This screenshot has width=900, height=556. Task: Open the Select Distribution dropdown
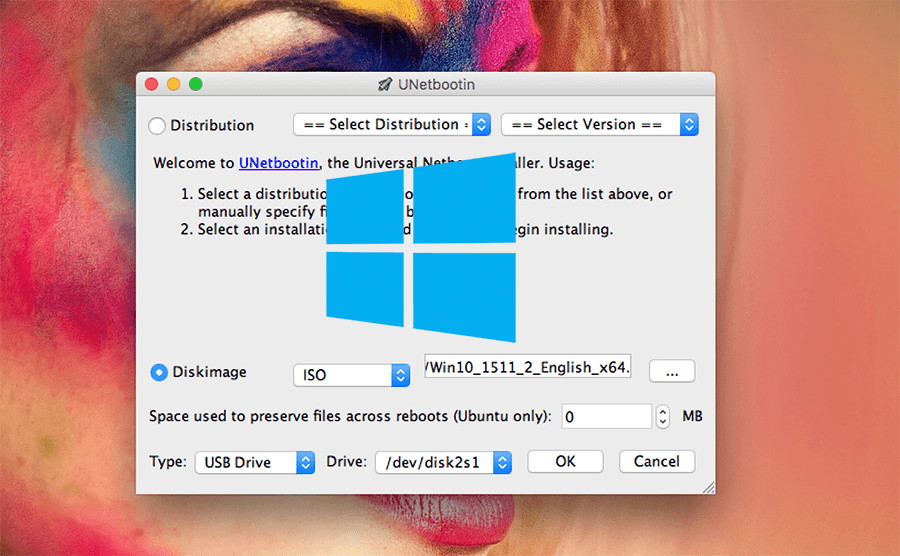(x=392, y=125)
